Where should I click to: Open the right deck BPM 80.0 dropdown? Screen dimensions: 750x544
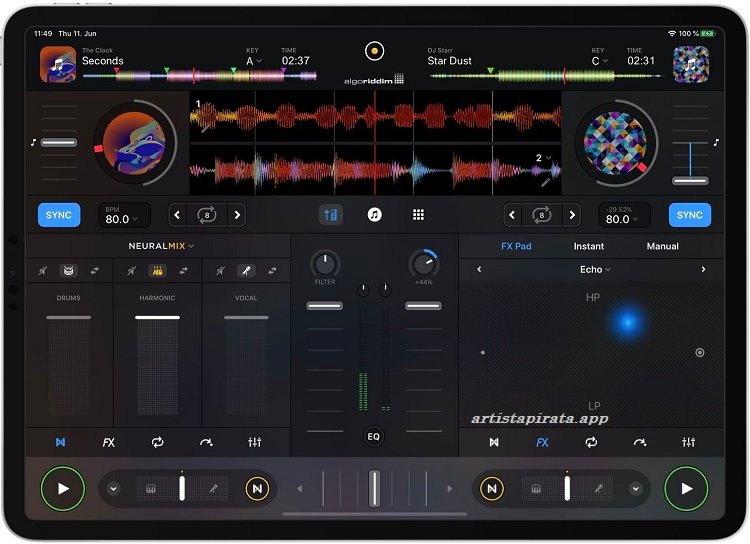(x=624, y=215)
